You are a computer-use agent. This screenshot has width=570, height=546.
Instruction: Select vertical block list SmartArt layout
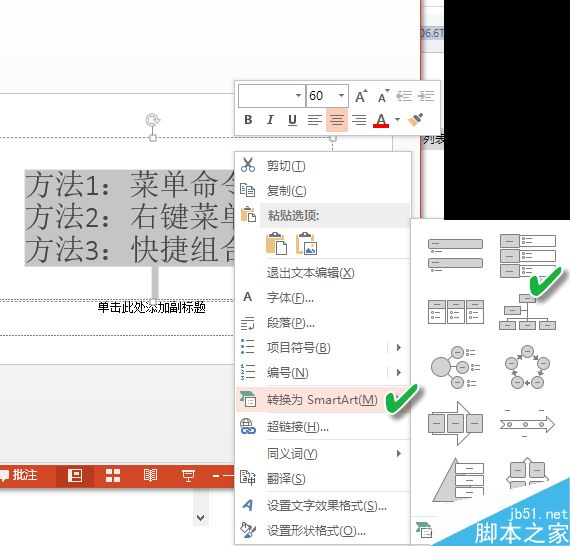click(528, 255)
